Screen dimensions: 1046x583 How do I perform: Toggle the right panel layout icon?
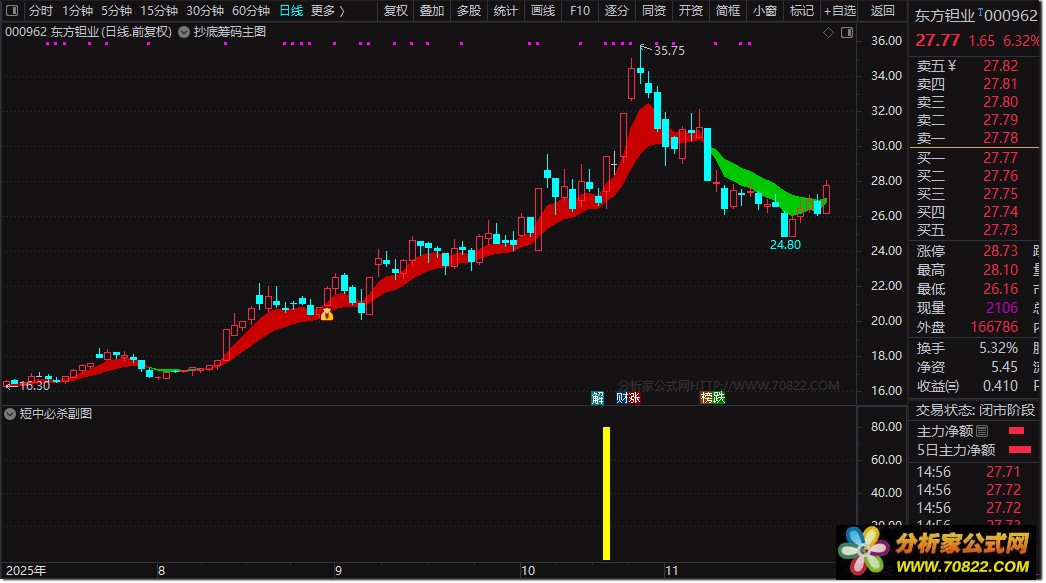(847, 32)
